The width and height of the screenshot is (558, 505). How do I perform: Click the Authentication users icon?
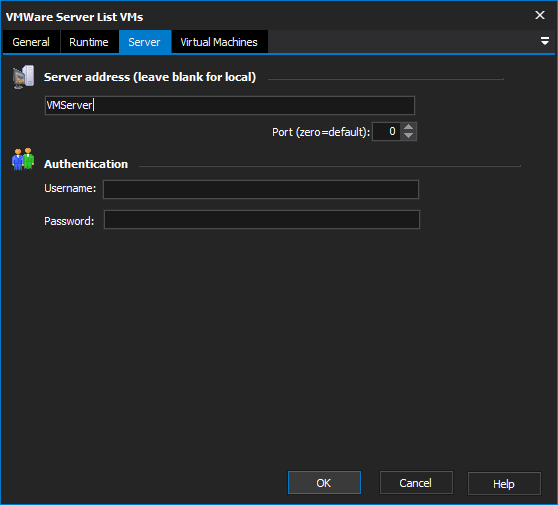23,159
